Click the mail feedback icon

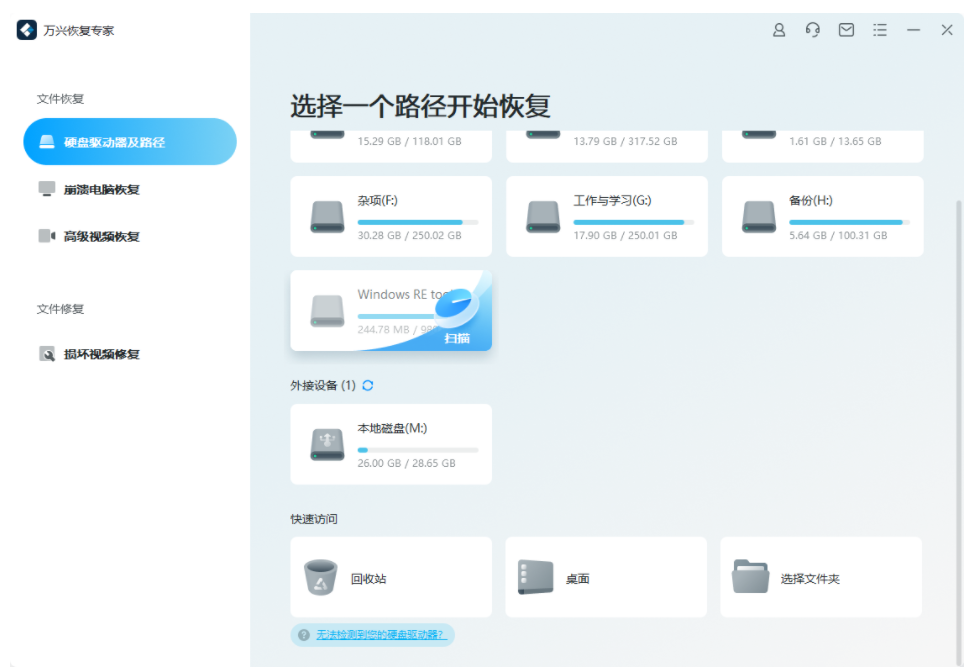click(846, 30)
